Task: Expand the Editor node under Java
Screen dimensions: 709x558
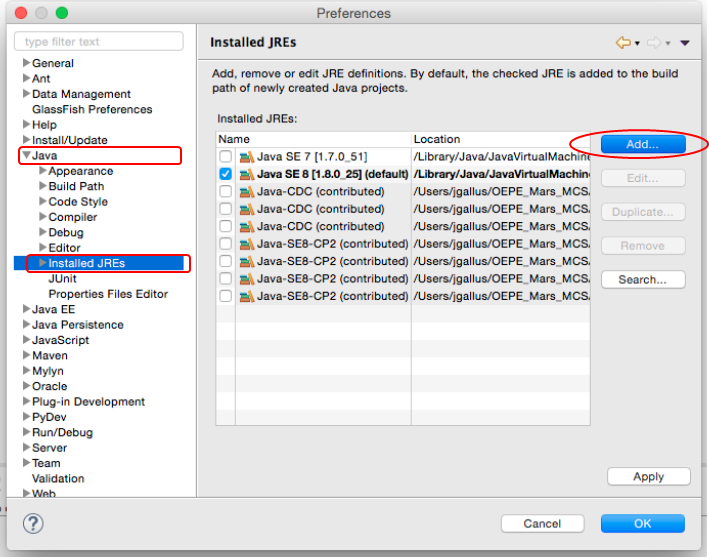Action: coord(43,247)
